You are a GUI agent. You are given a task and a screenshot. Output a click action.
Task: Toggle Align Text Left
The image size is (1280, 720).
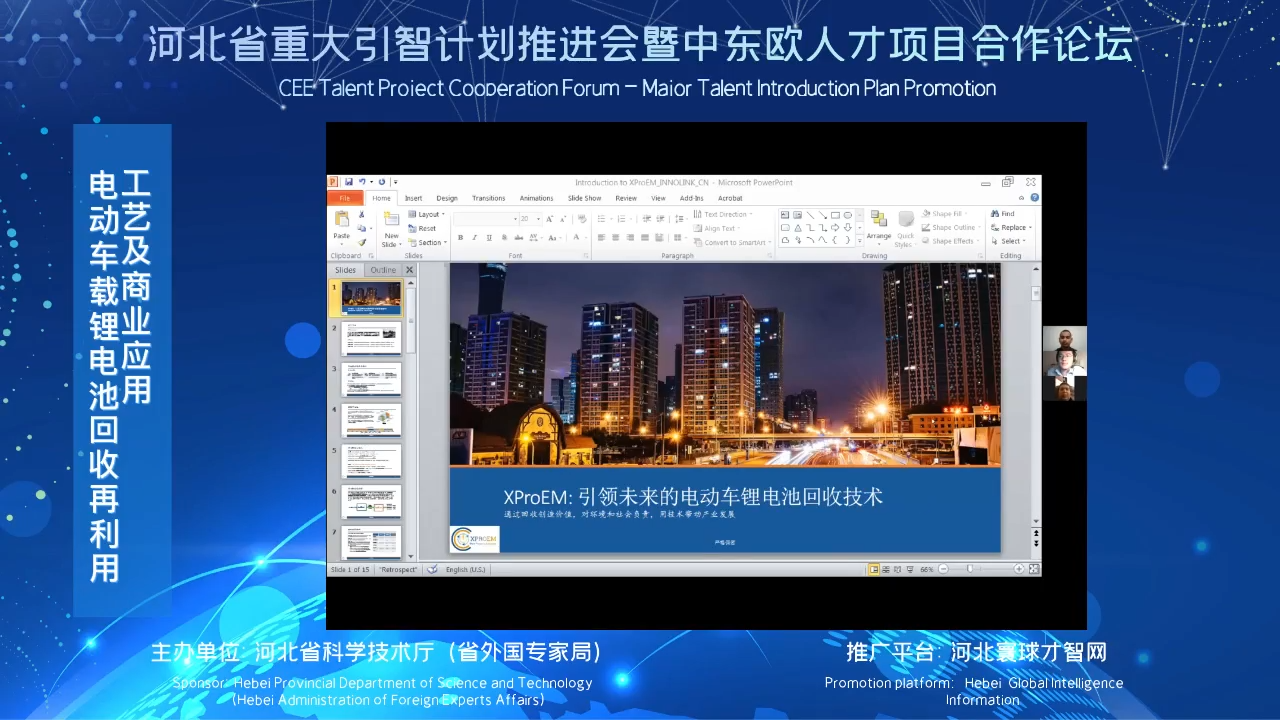click(x=602, y=237)
